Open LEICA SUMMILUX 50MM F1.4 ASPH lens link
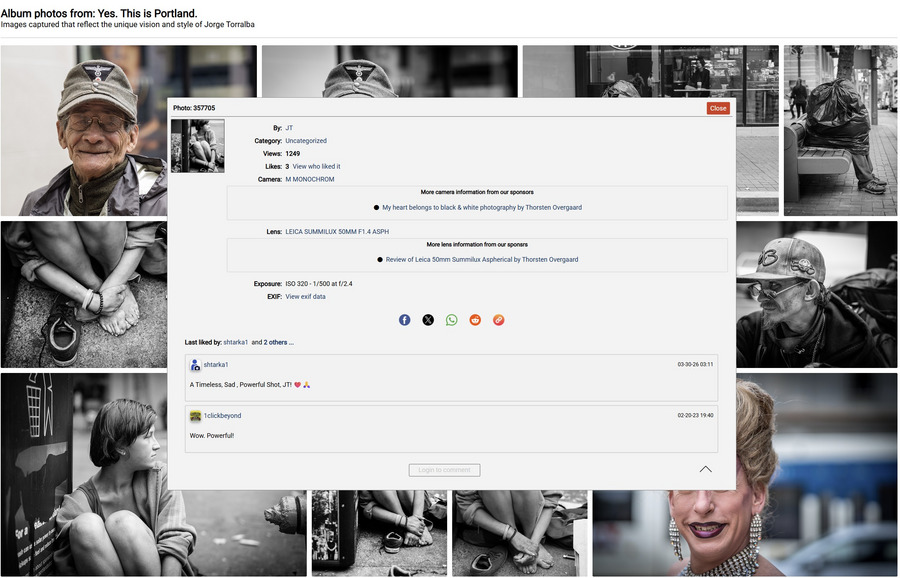The height and width of the screenshot is (578, 900). (x=337, y=232)
